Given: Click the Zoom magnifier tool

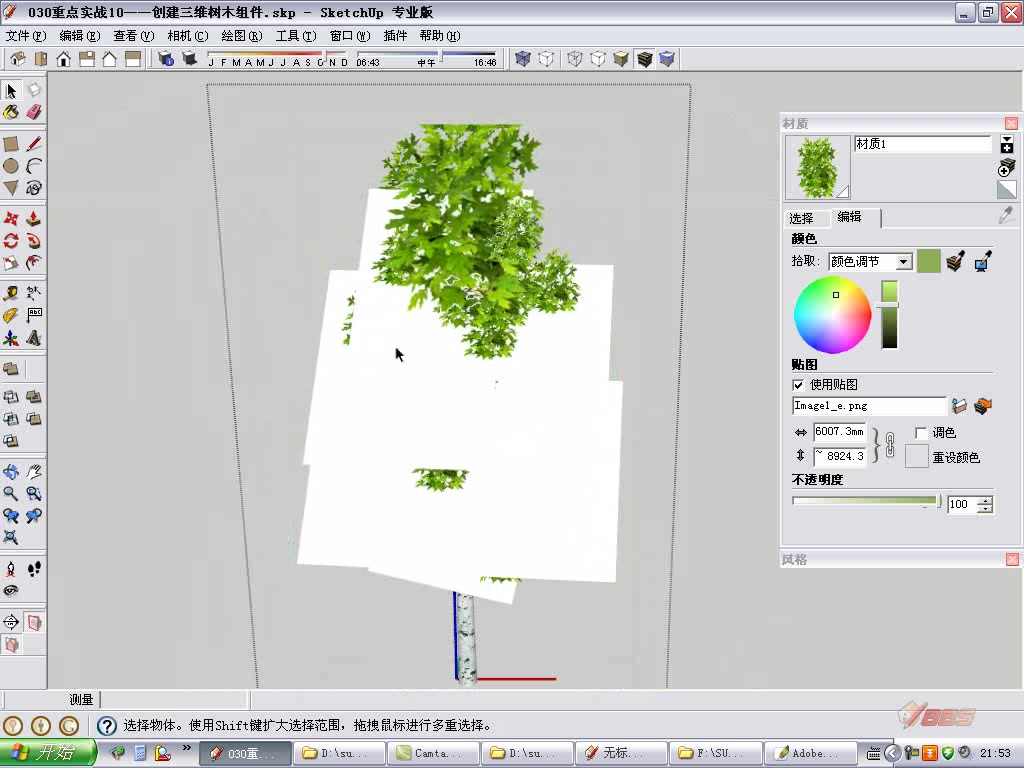Looking at the screenshot, I should pos(11,494).
